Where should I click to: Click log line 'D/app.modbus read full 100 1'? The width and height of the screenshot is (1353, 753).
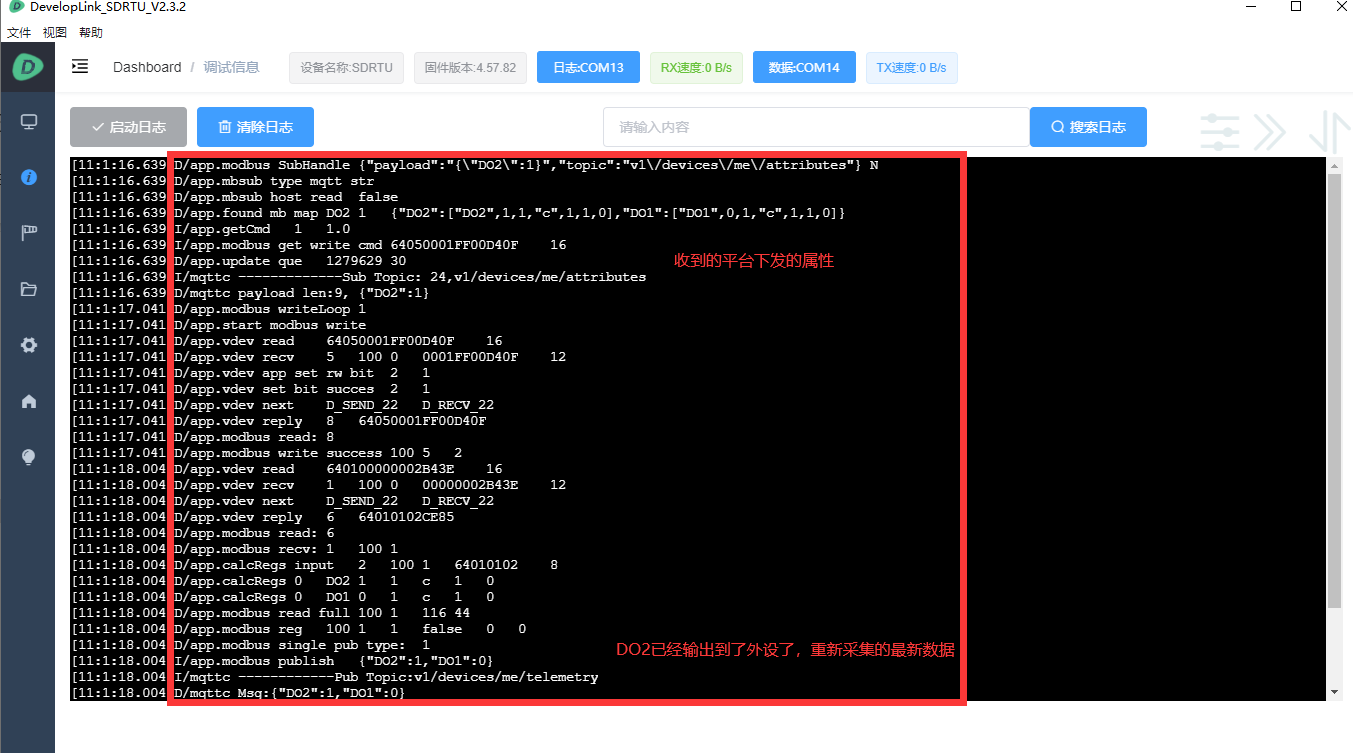(x=271, y=613)
